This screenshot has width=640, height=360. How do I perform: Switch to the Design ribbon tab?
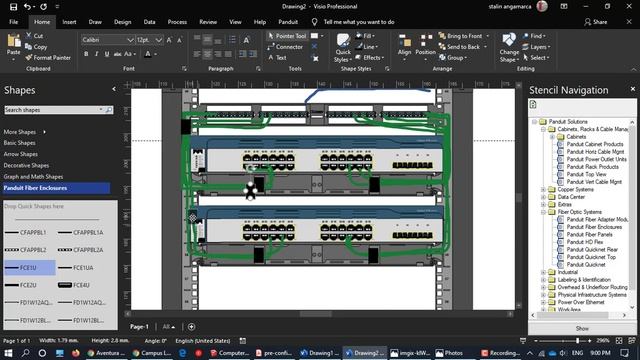(122, 22)
